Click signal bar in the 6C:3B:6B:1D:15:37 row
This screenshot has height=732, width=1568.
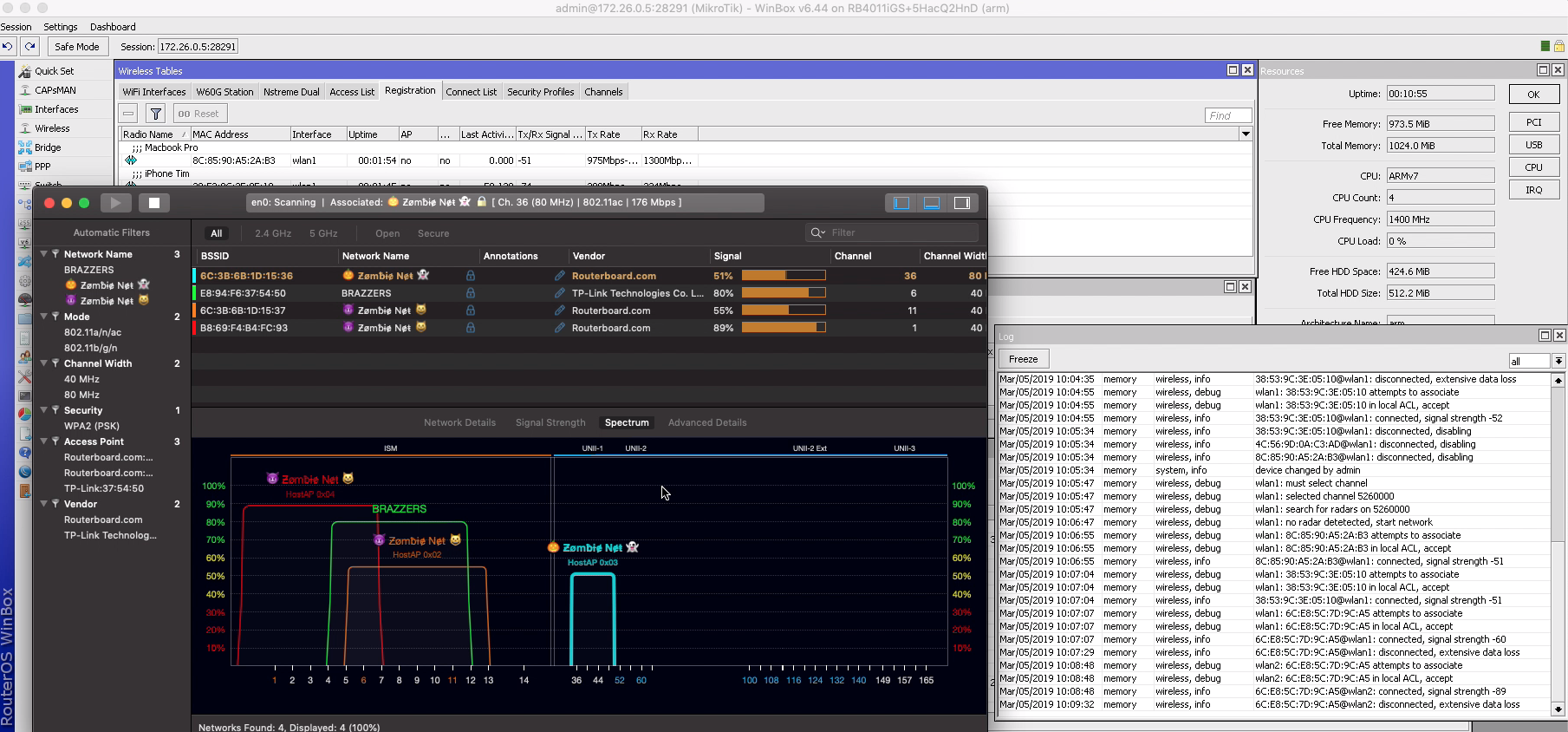pos(784,310)
